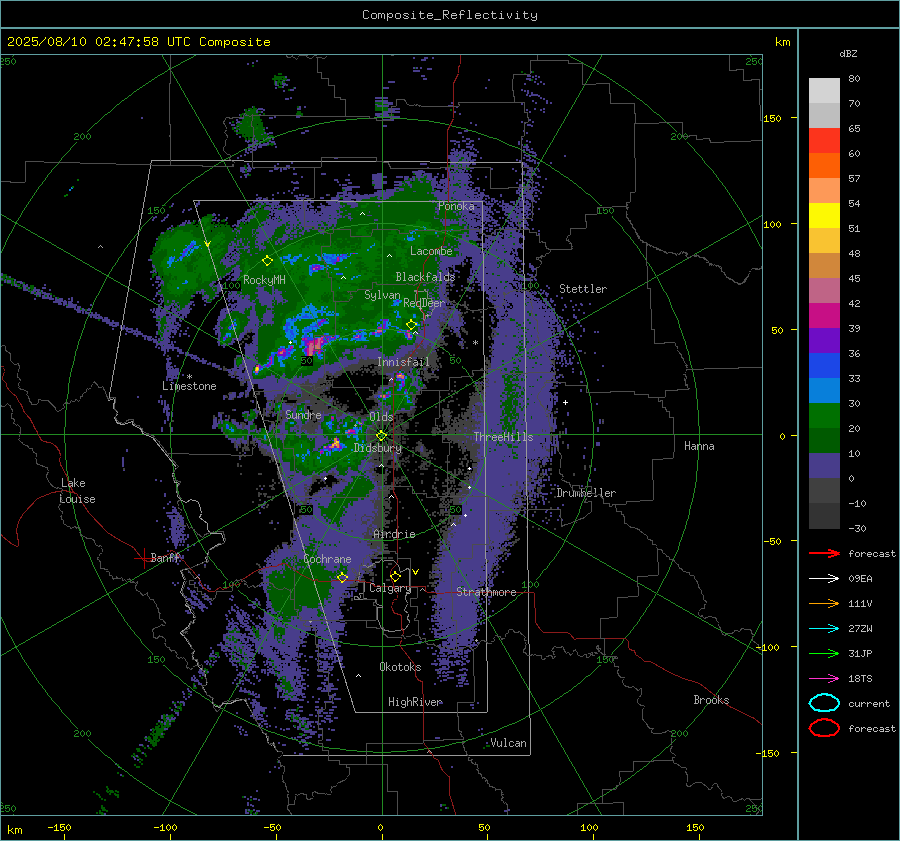The image size is (900, 841).
Task: Click the blue 36 dBZ color swatch
Action: pyautogui.click(x=824, y=366)
